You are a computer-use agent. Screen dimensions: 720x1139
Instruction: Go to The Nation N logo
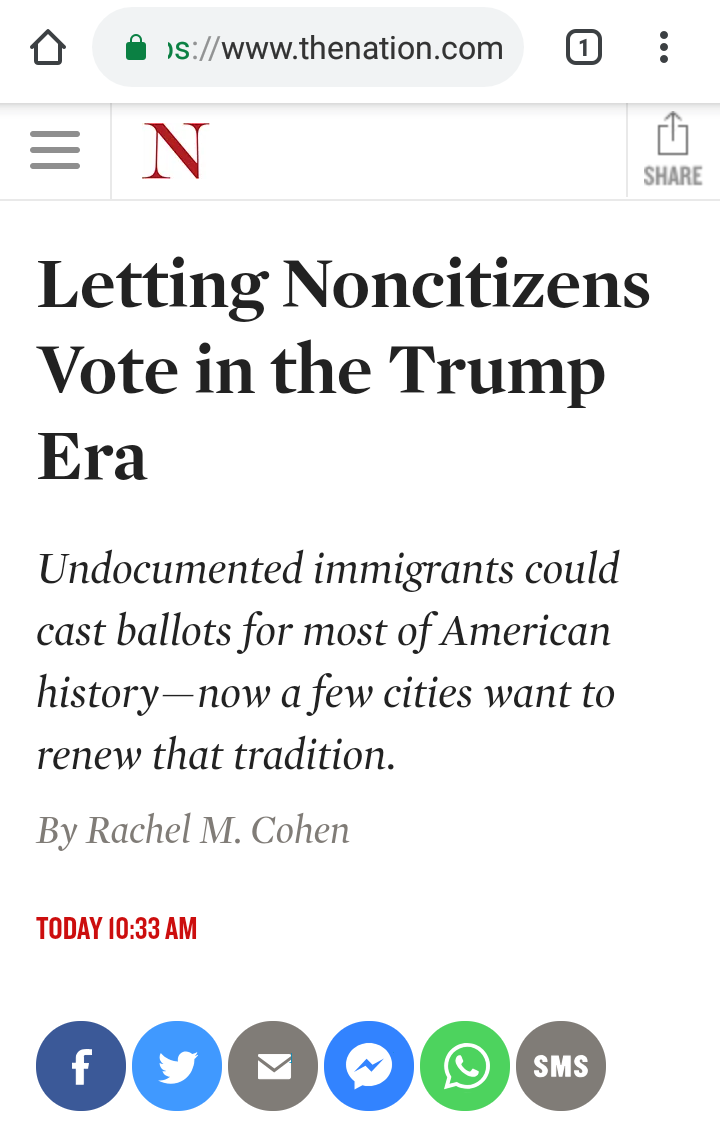[x=176, y=150]
